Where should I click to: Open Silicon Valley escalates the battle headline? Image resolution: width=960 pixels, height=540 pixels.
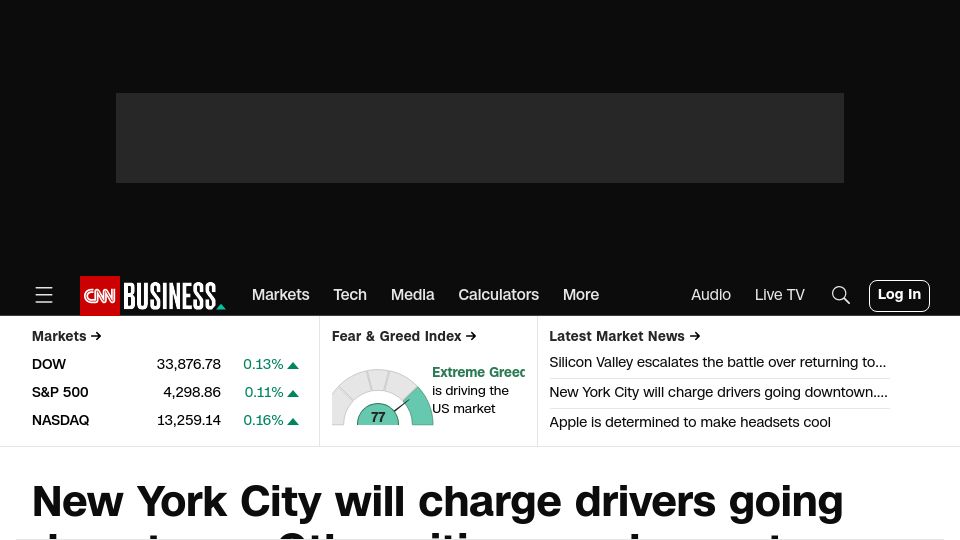pos(718,362)
